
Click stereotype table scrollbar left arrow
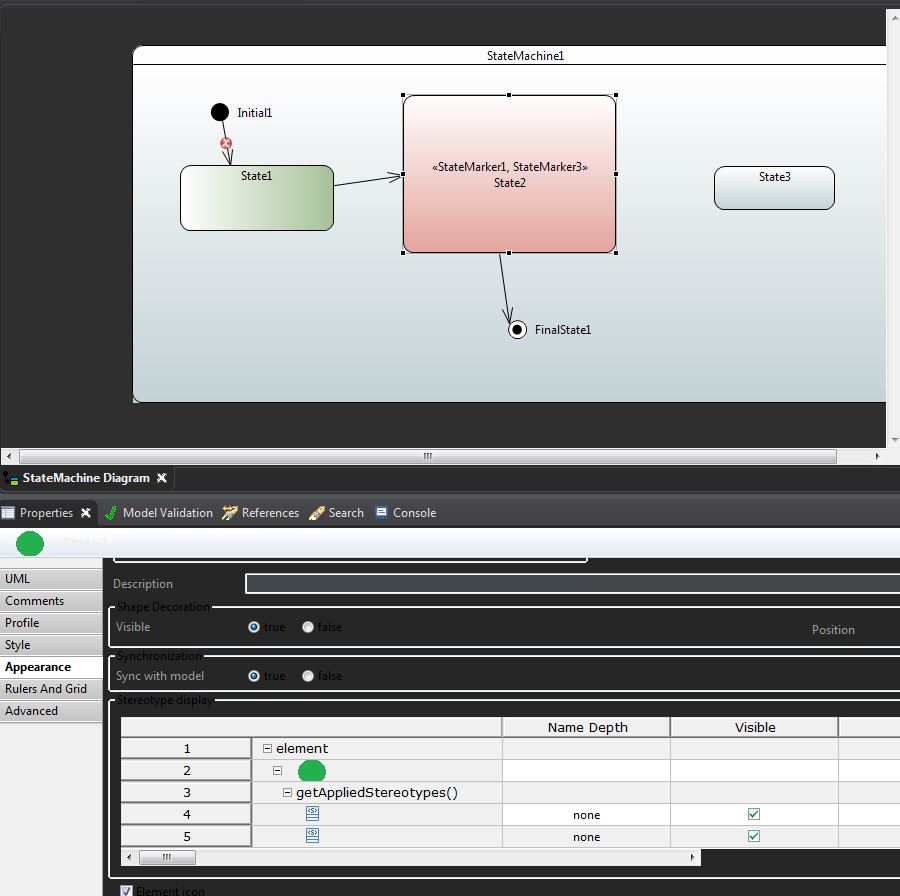click(x=129, y=857)
